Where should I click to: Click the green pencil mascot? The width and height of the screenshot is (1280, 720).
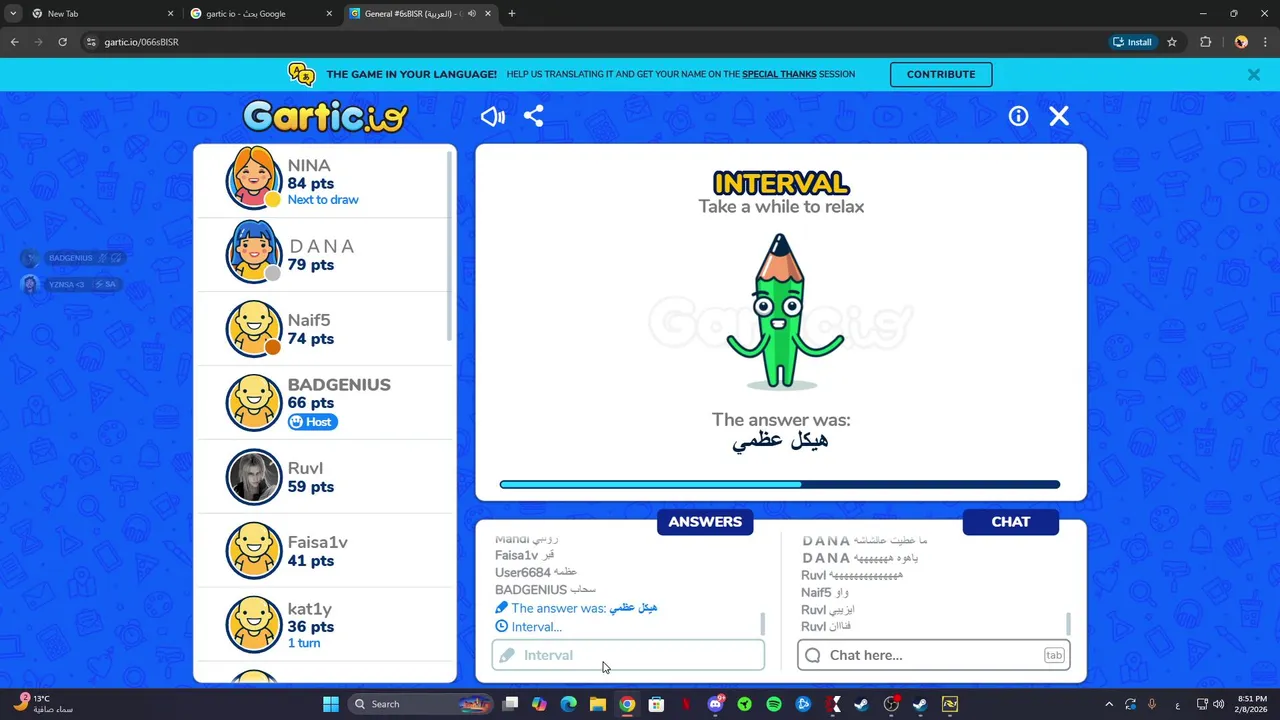coord(783,312)
